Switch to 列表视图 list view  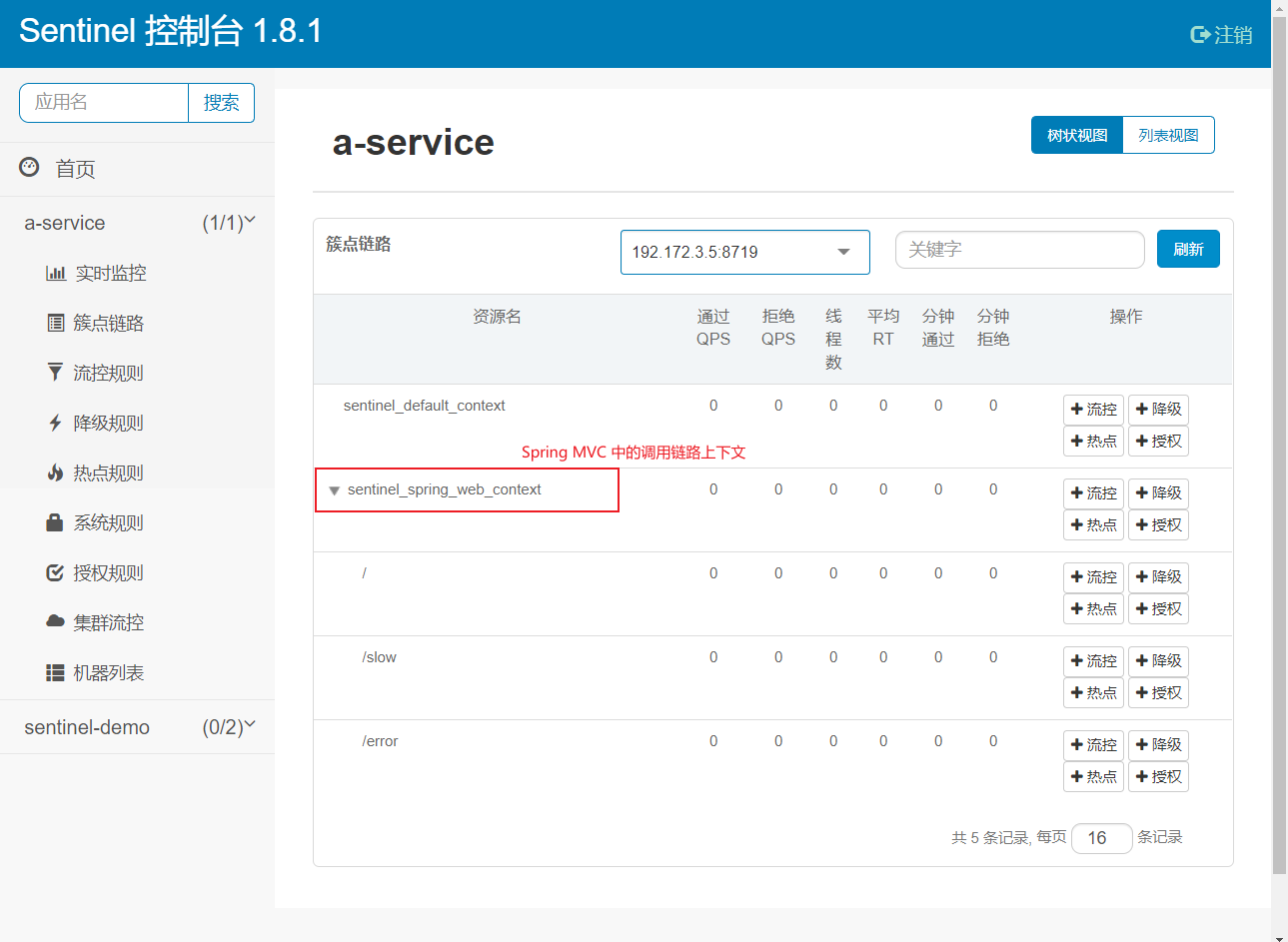1168,135
